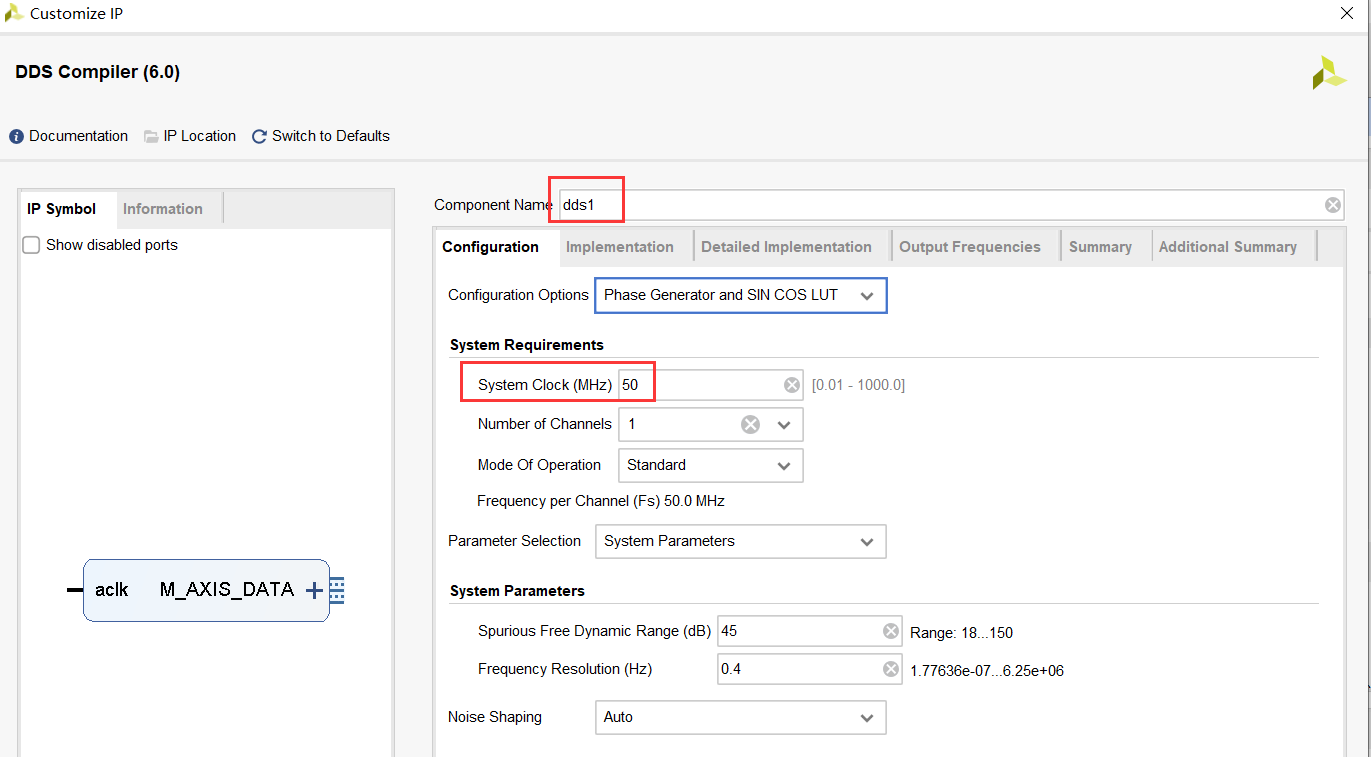Switch to the Detailed Implementation tab
This screenshot has width=1371, height=757.
787,247
